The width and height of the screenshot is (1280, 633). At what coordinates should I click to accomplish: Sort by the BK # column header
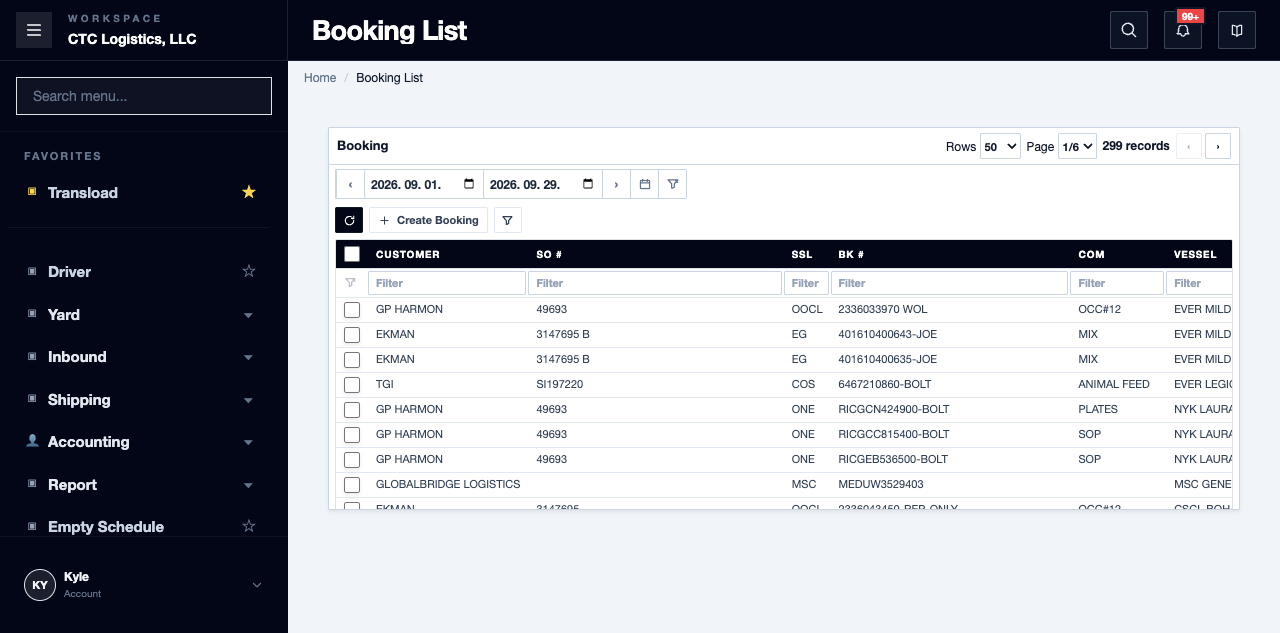(x=851, y=254)
